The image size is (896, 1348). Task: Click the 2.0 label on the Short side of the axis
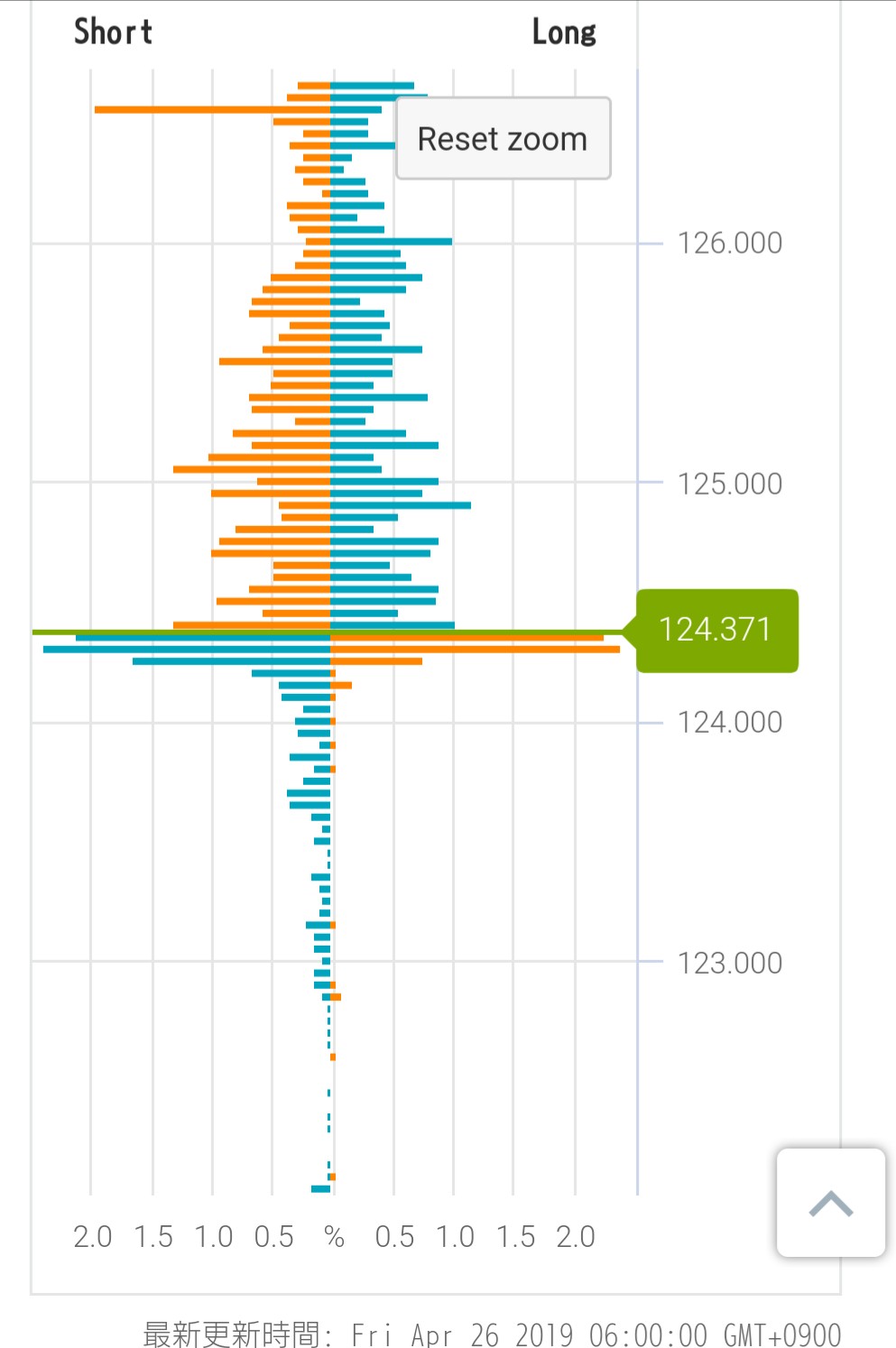92,1236
